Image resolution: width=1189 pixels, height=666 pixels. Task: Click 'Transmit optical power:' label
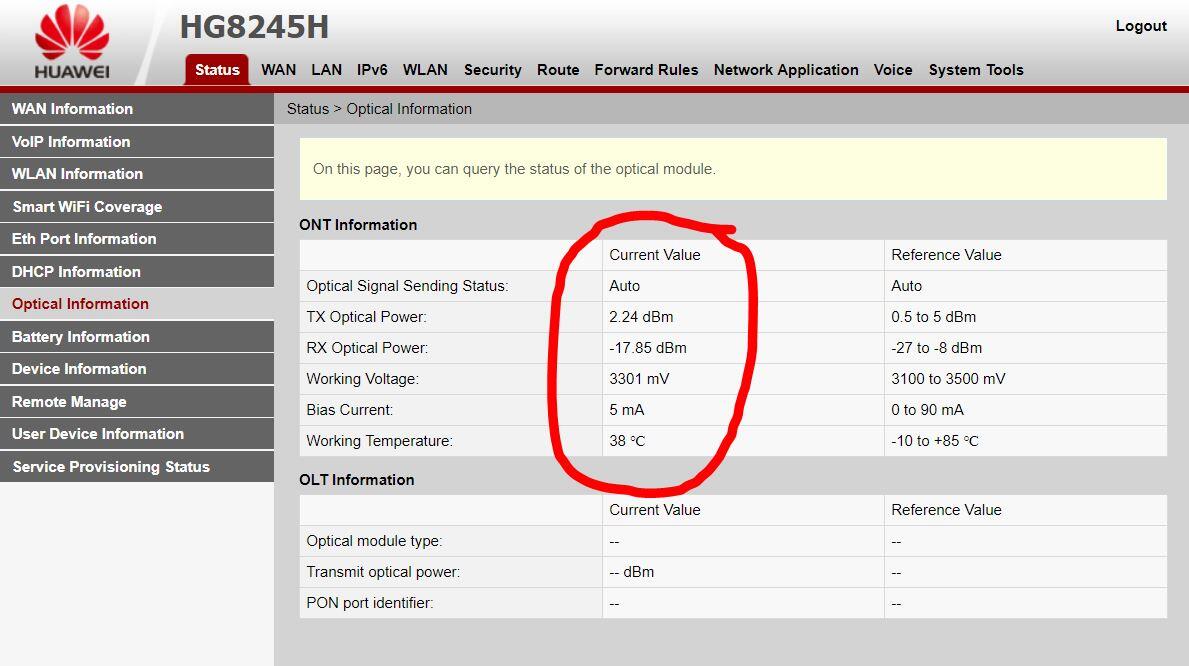[x=383, y=572]
